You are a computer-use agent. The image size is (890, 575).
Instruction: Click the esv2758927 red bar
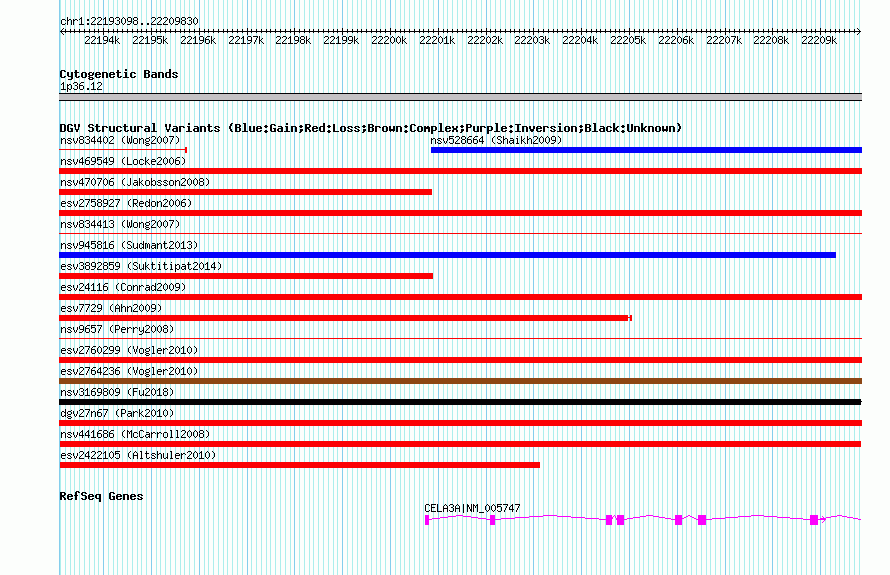click(460, 213)
